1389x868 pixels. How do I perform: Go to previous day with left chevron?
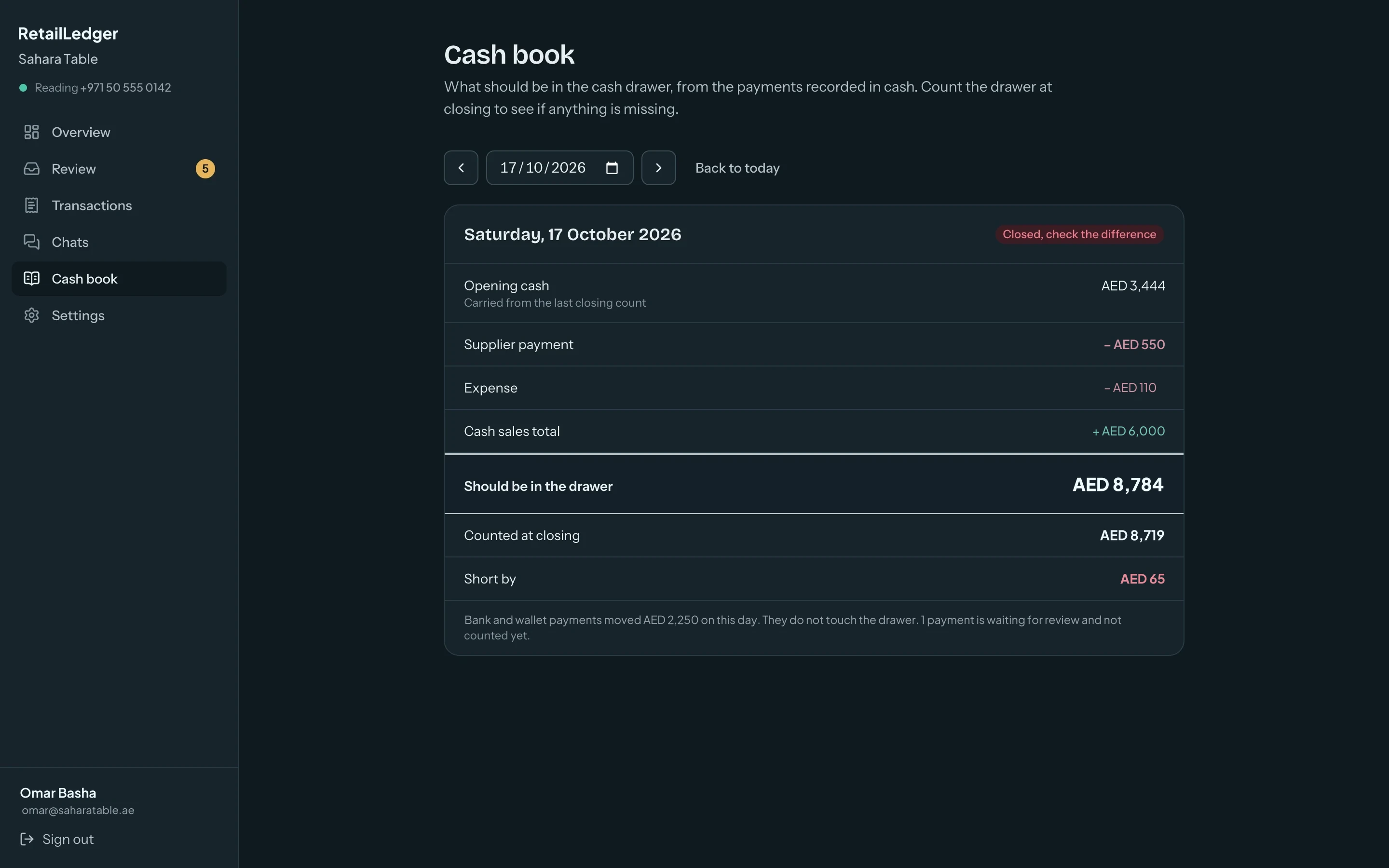click(x=461, y=168)
